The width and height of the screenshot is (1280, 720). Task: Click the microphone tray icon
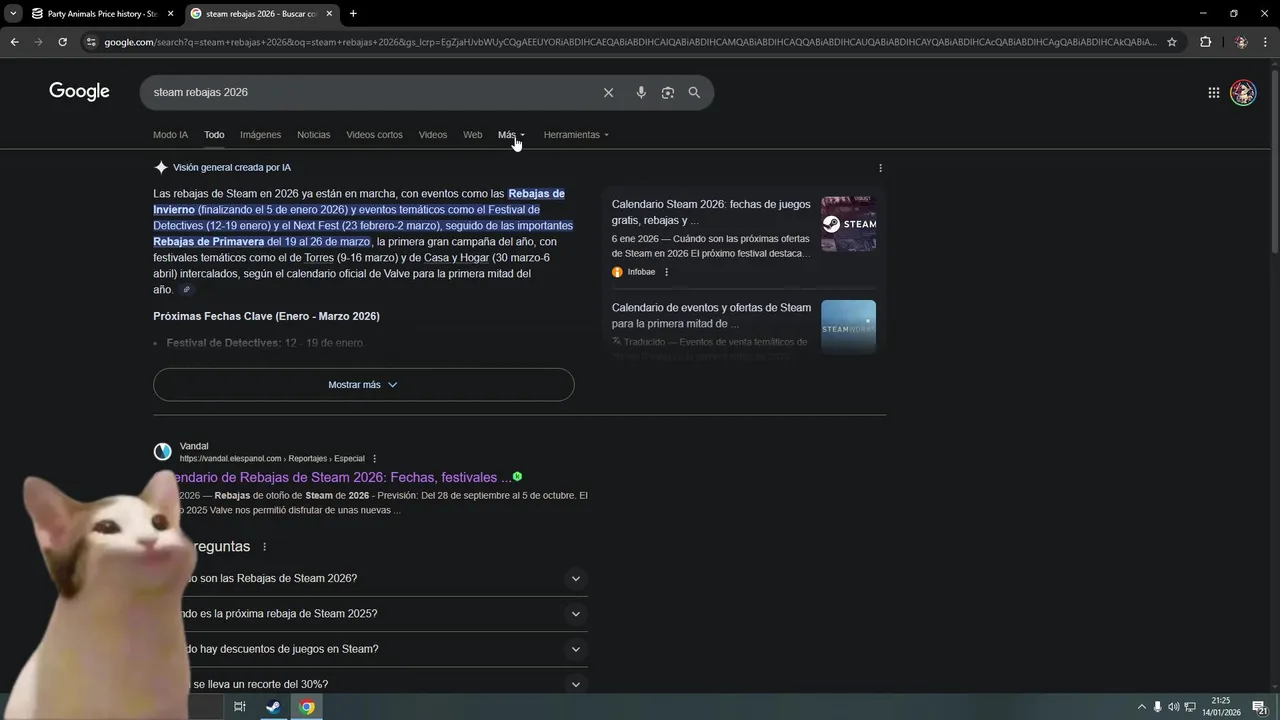(1158, 707)
